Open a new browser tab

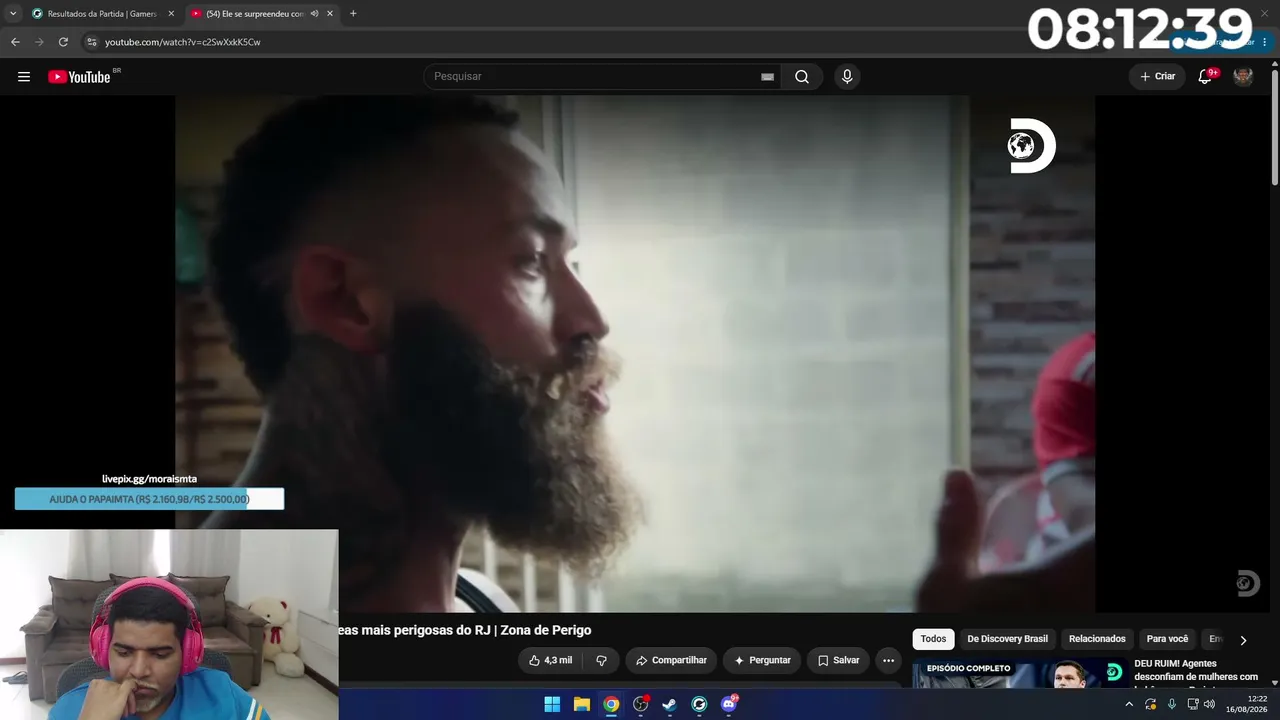[x=353, y=14]
